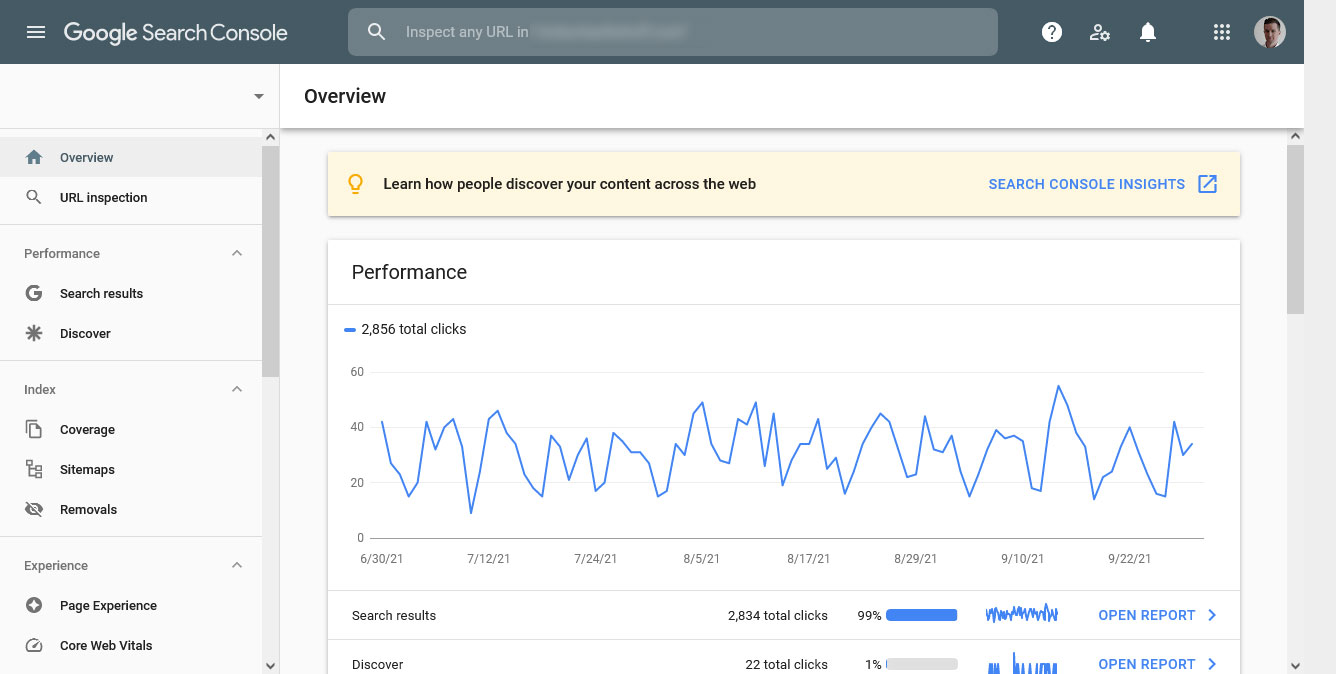Click chevron next to Search results Open Report
This screenshot has width=1336, height=674.
(1212, 615)
